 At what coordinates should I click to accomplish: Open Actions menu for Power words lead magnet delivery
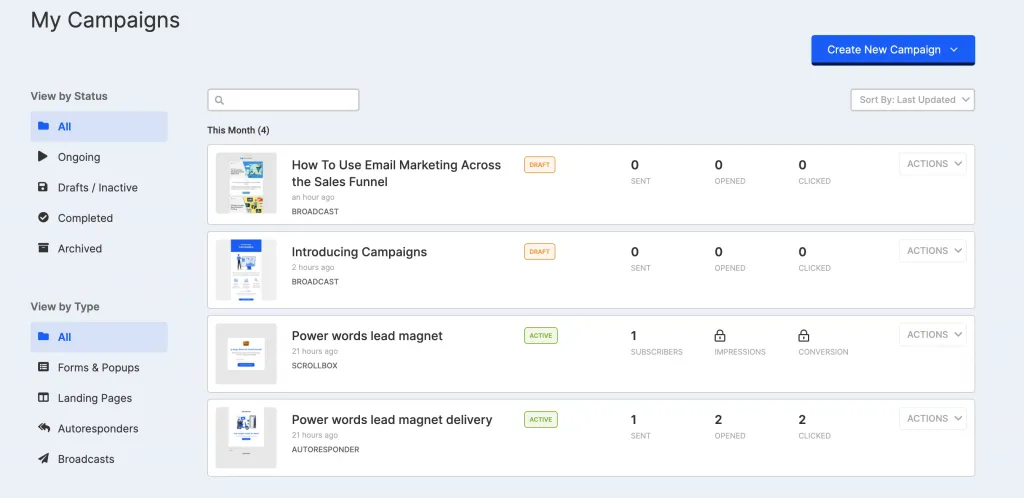coord(933,418)
